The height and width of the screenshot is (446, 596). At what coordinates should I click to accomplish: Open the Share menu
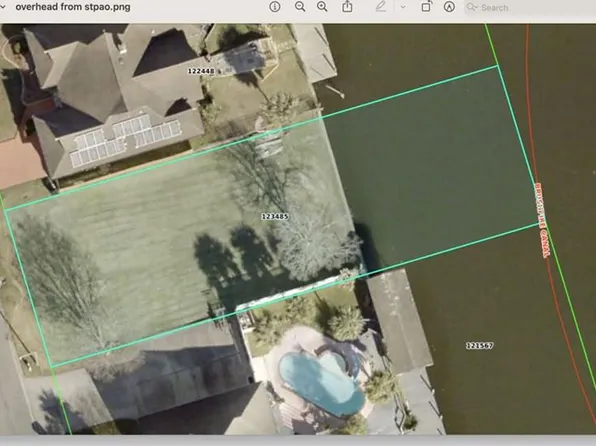tap(347, 6)
